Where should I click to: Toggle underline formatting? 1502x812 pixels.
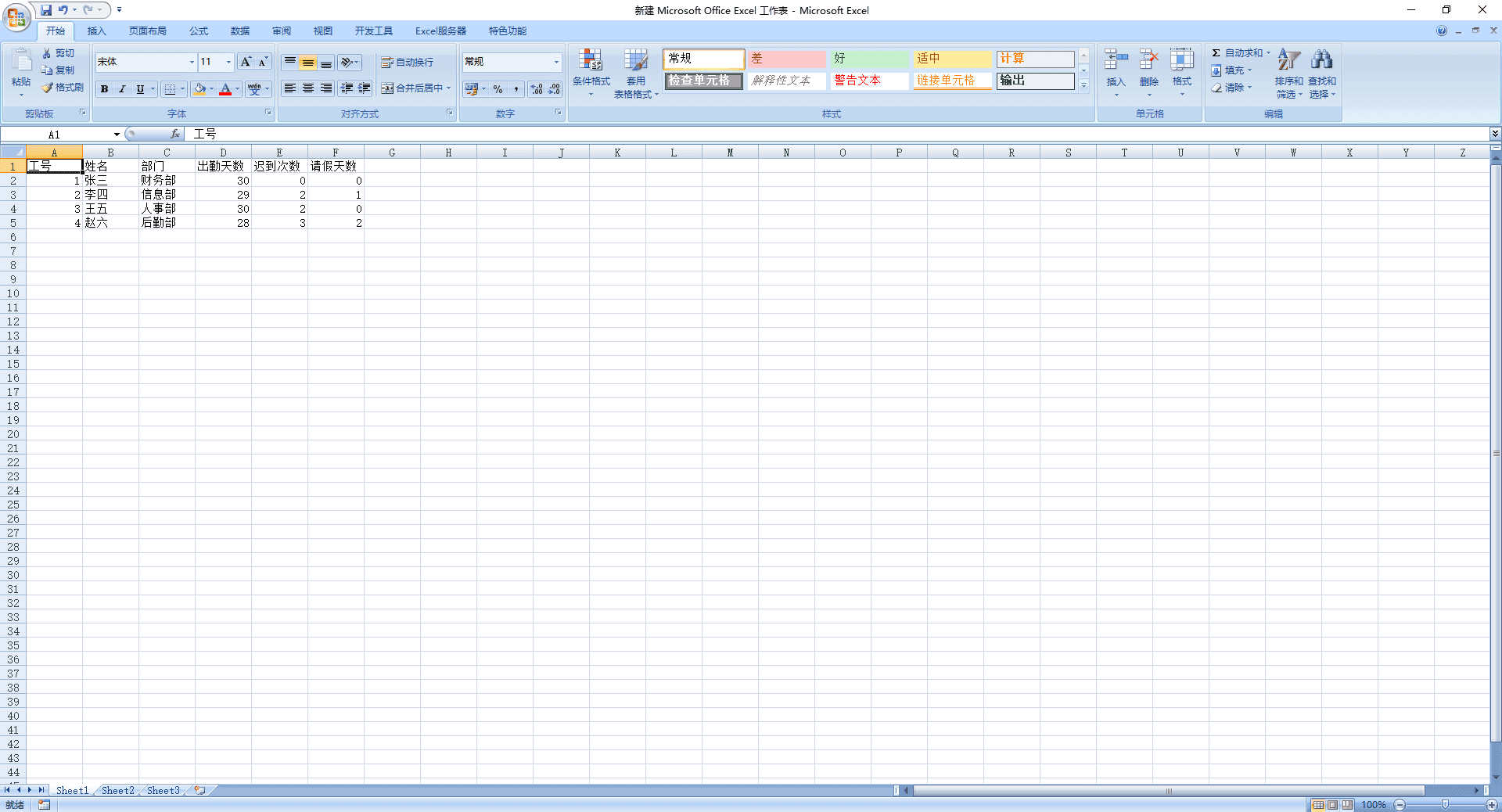140,89
